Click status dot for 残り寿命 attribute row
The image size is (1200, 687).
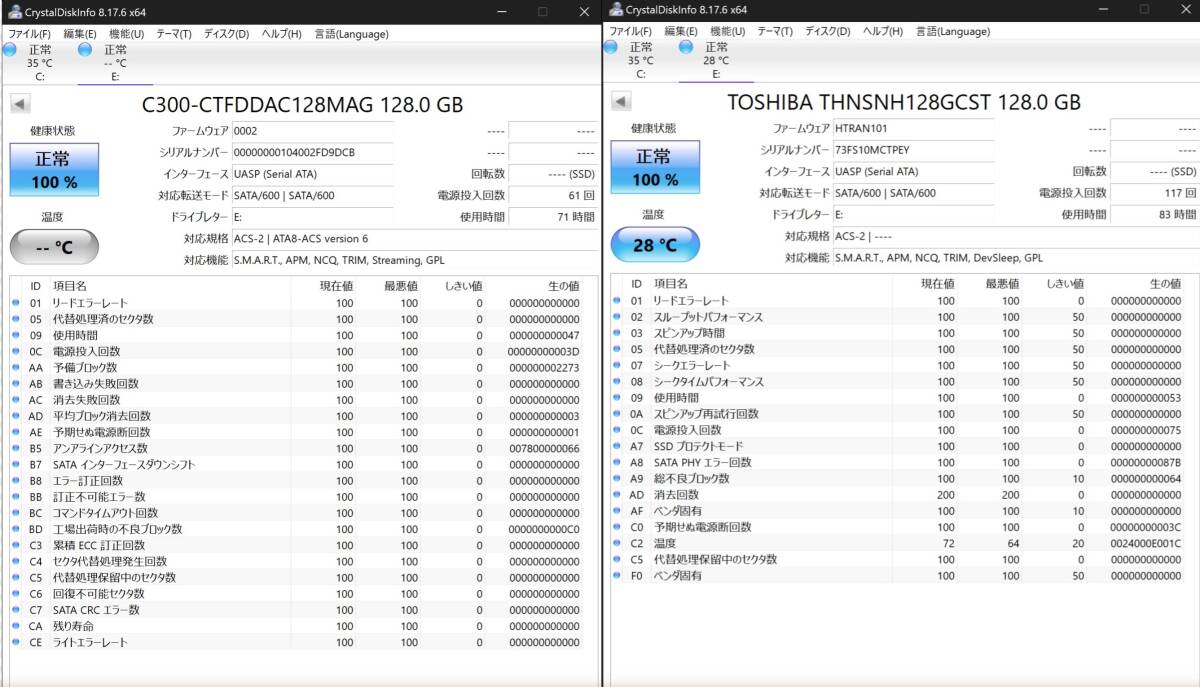16,626
